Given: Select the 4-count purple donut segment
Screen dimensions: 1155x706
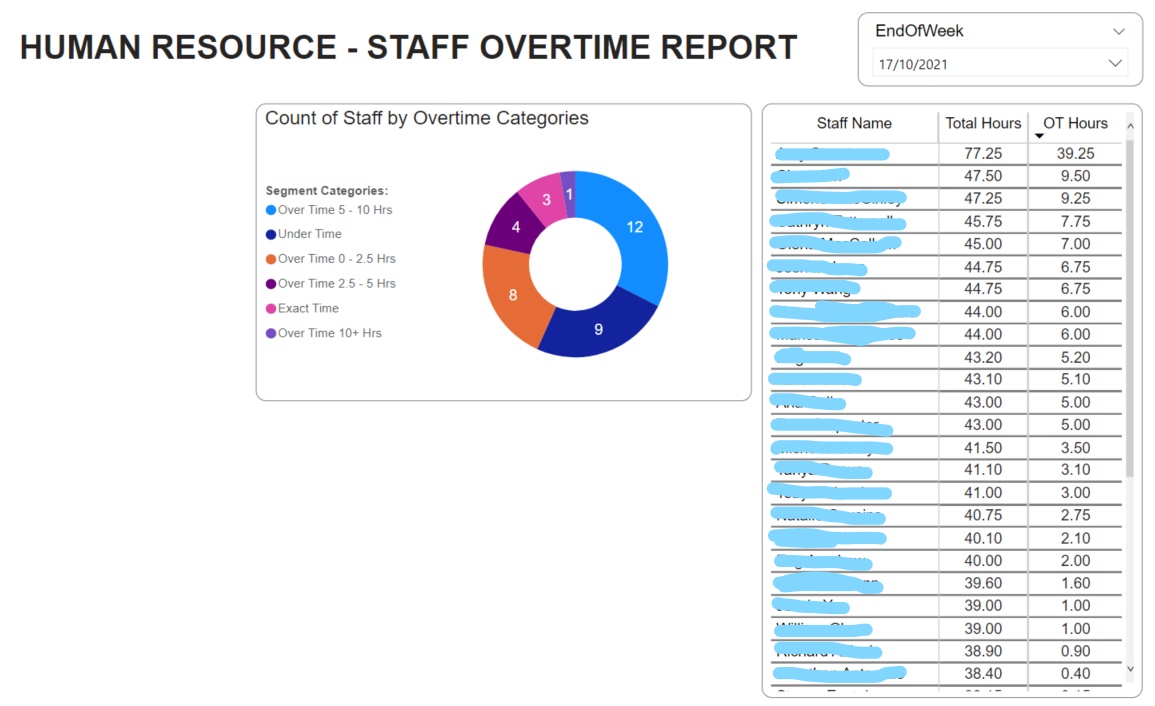Looking at the screenshot, I should (x=515, y=226).
